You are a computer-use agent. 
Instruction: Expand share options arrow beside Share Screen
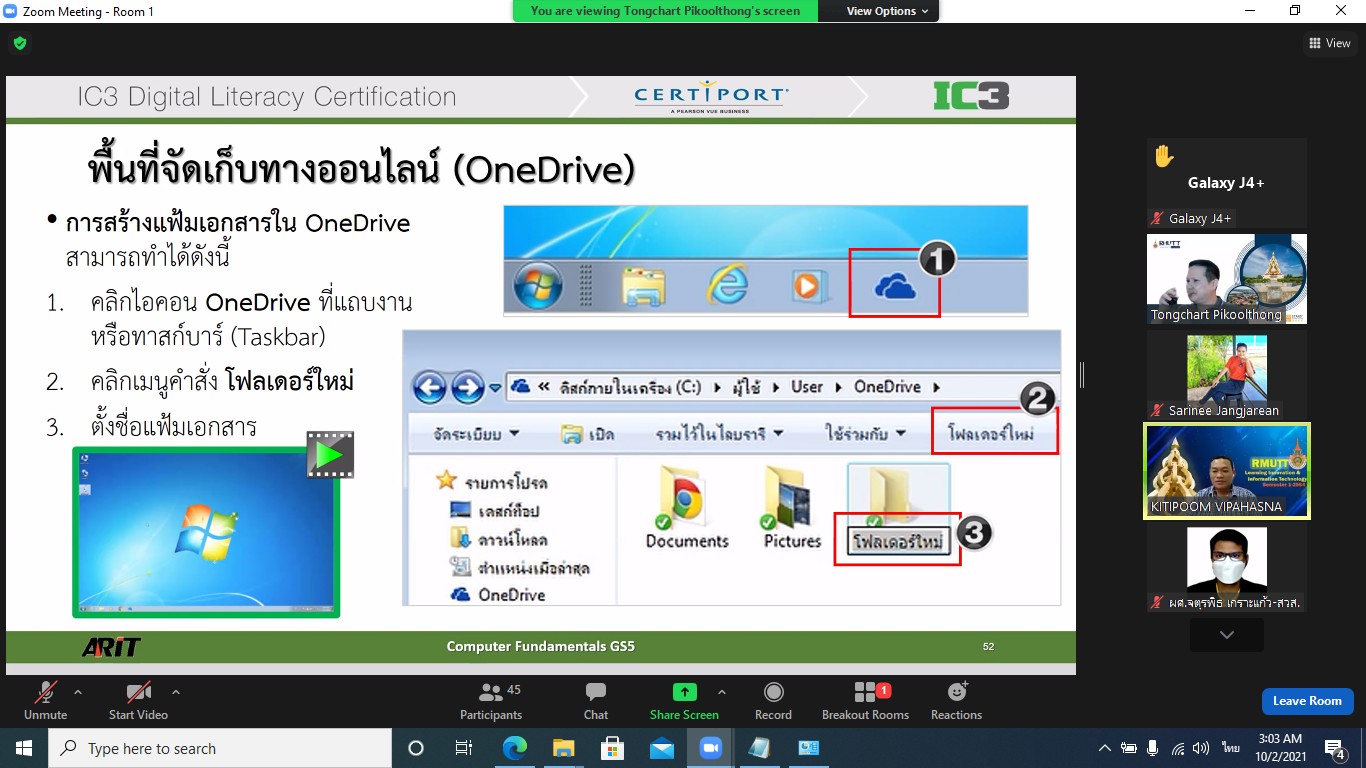(x=722, y=692)
